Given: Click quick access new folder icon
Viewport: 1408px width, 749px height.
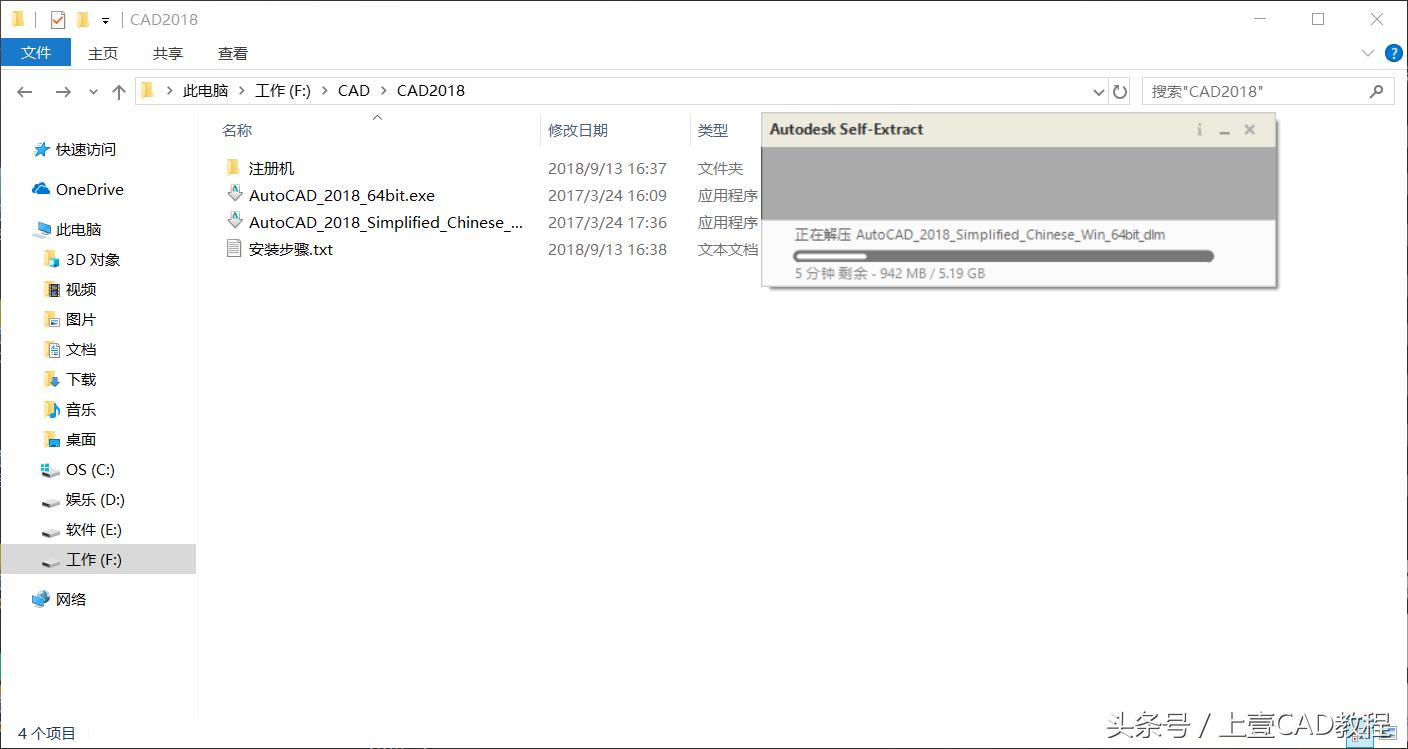Looking at the screenshot, I should (82, 19).
